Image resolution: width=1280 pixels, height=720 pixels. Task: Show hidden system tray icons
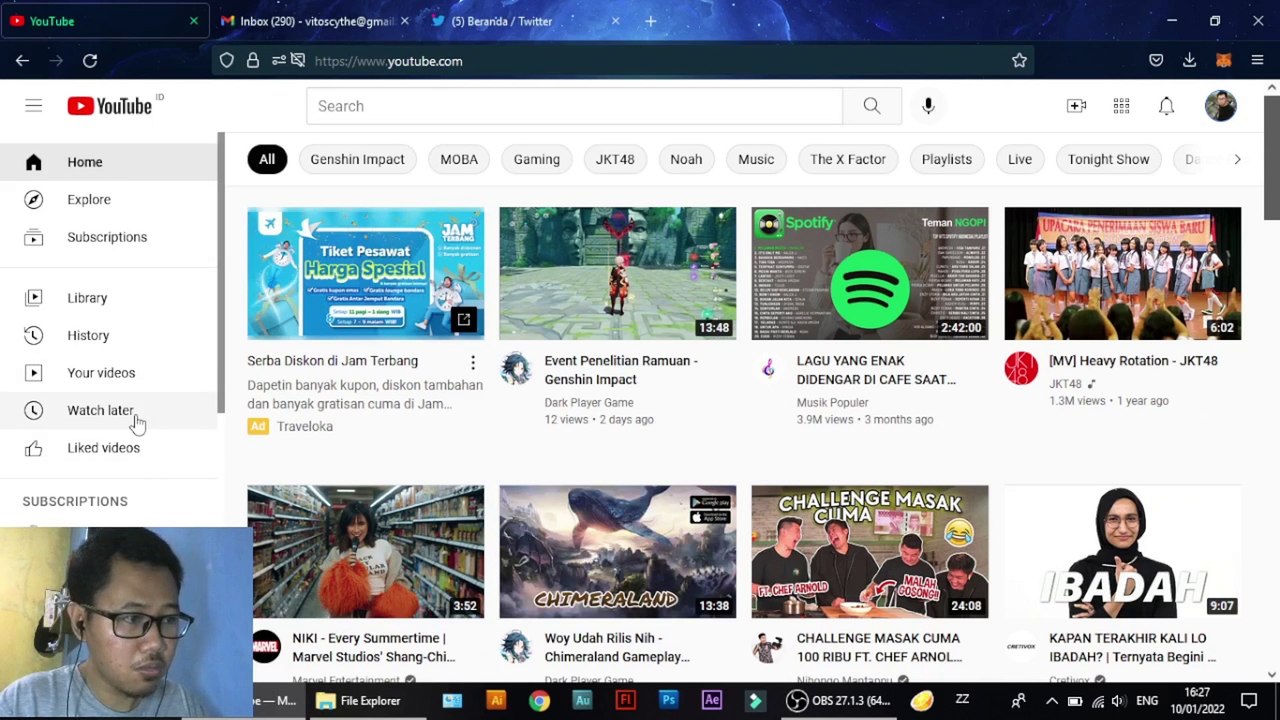1051,701
